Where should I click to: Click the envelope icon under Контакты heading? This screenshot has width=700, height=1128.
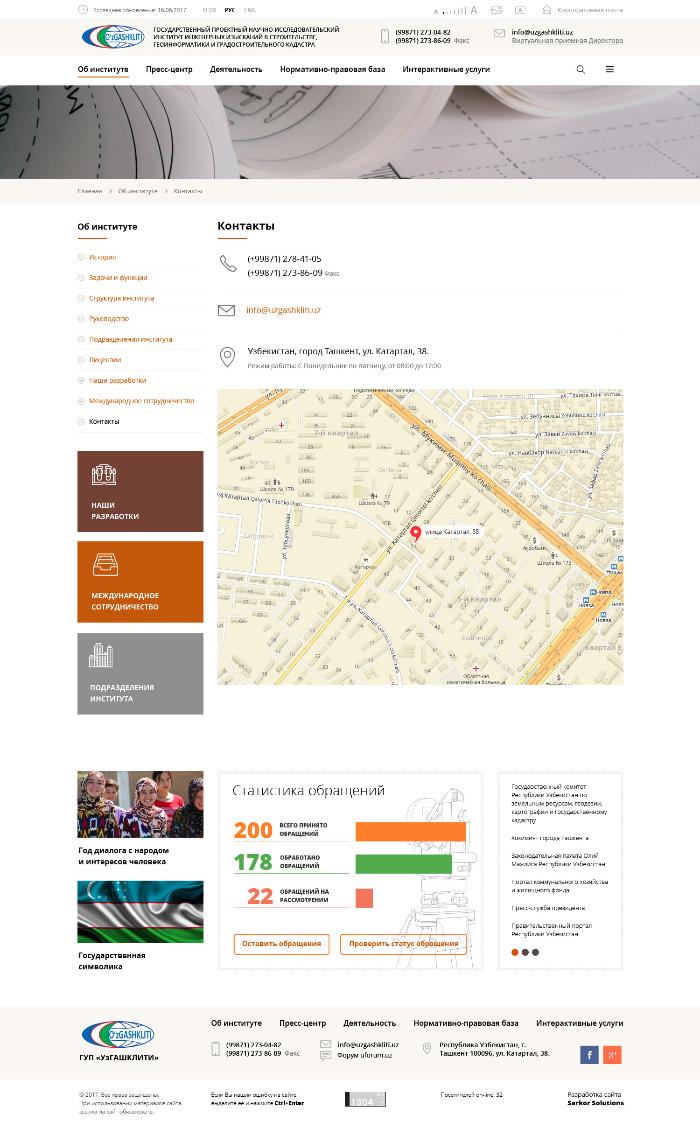pyautogui.click(x=227, y=311)
